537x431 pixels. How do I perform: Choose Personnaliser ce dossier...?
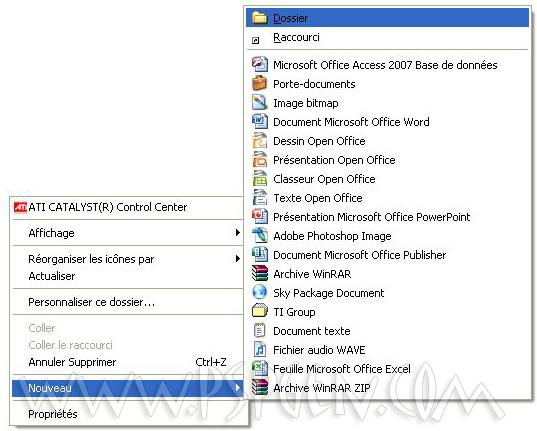[x=127, y=302]
